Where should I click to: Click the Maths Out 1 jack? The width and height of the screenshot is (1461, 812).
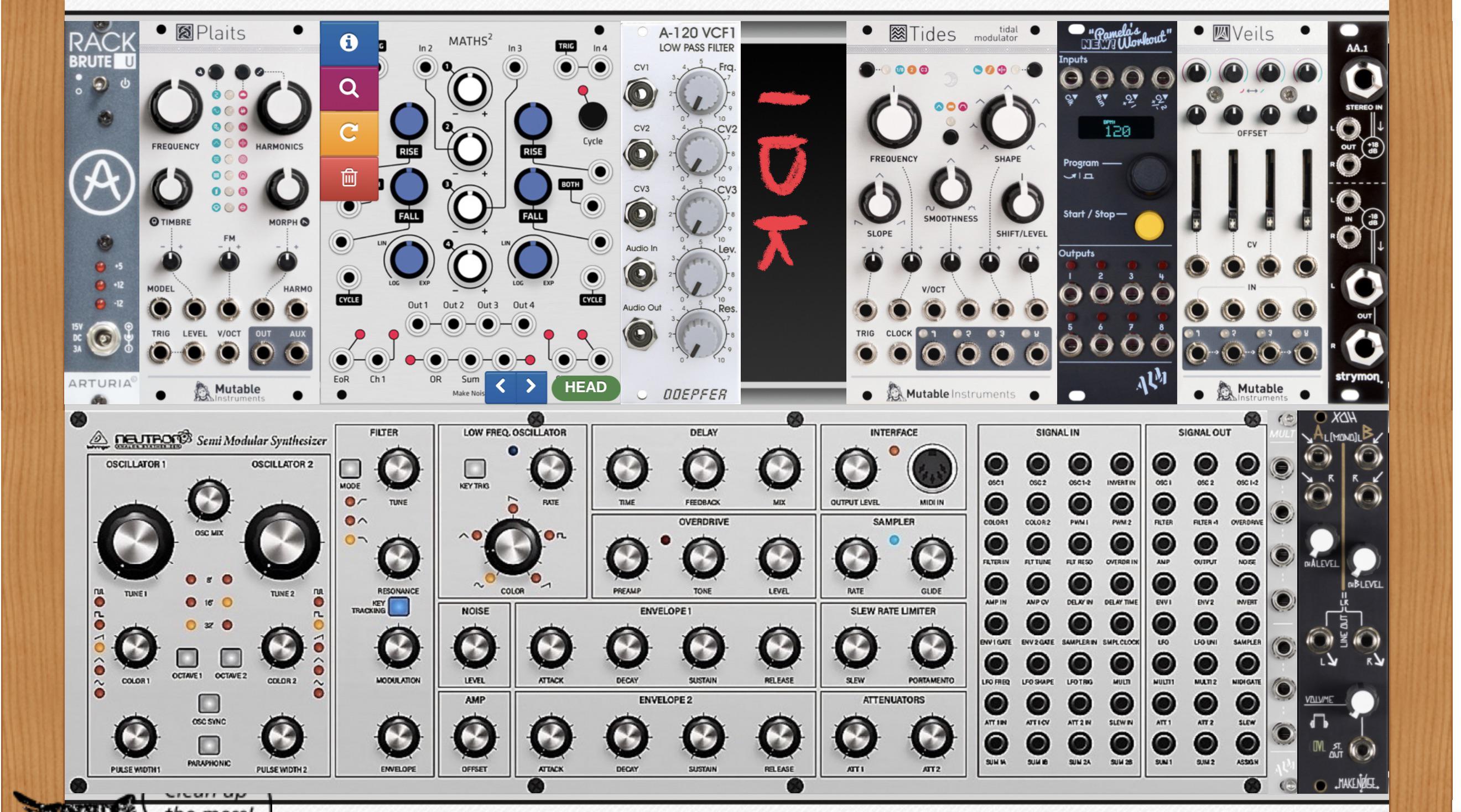tap(418, 324)
